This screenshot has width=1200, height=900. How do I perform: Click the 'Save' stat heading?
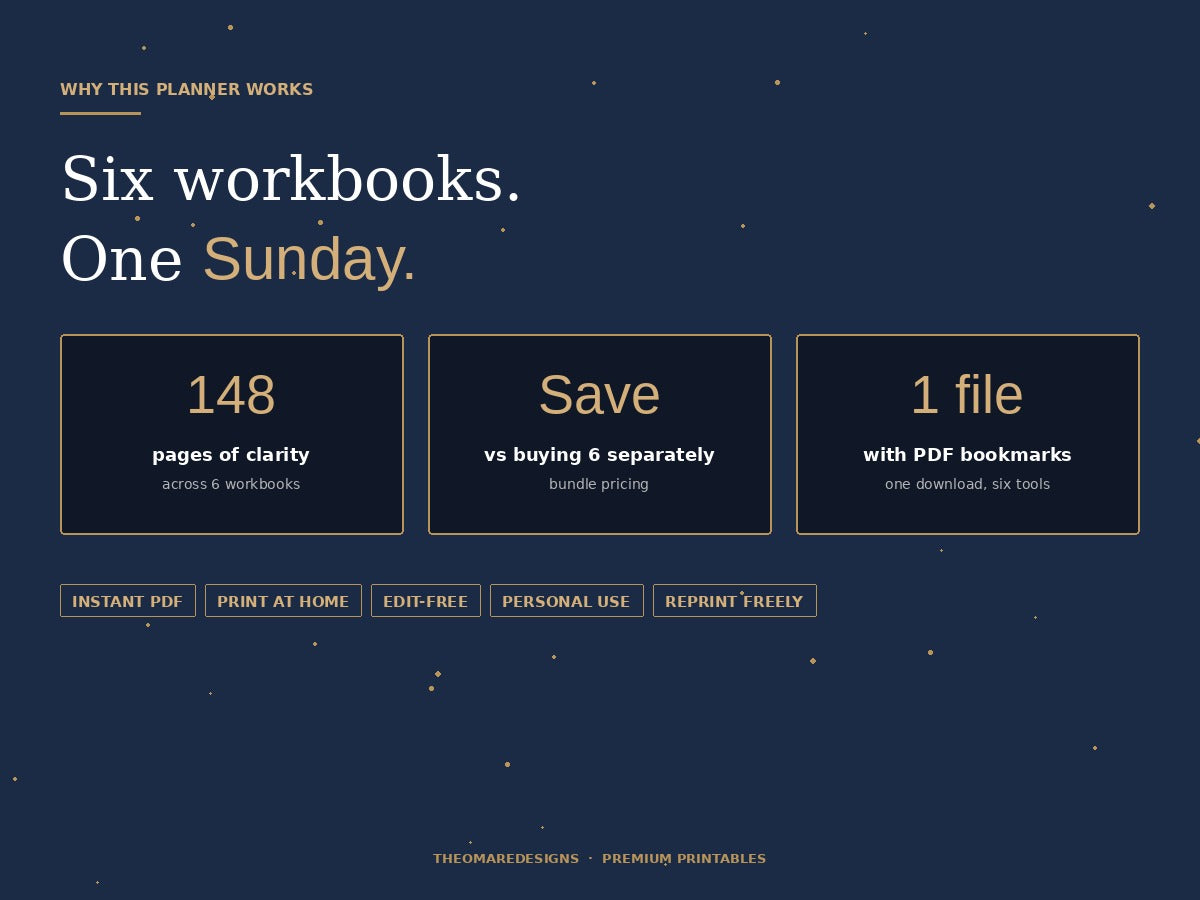(x=599, y=395)
